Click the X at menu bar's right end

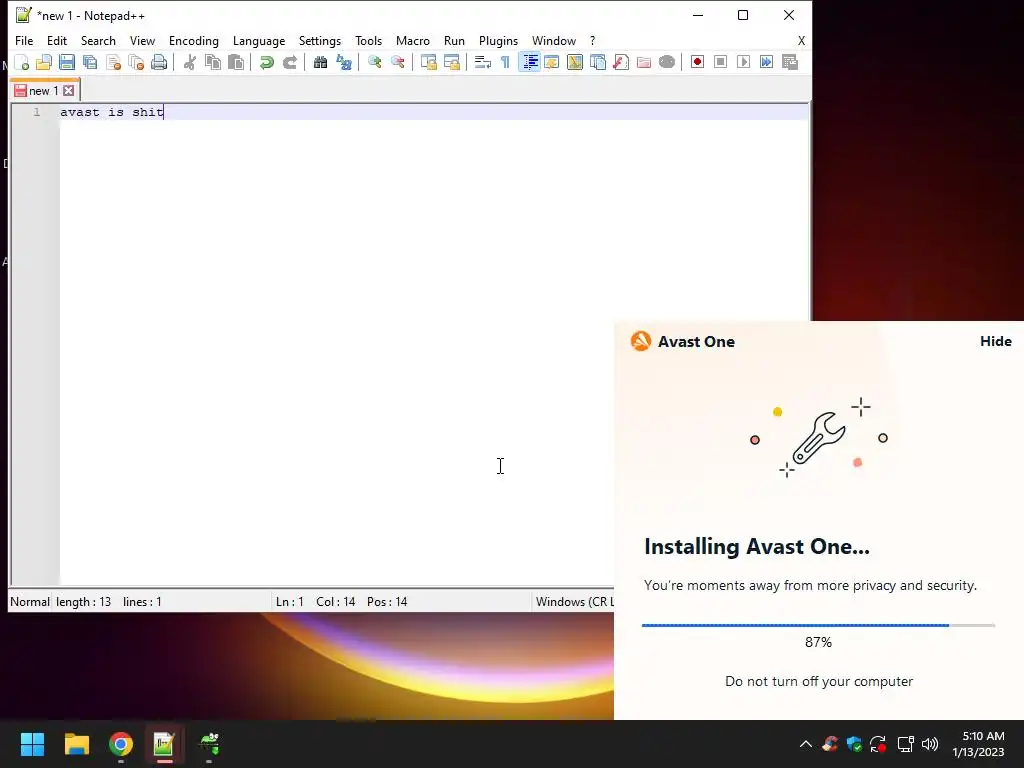[801, 40]
